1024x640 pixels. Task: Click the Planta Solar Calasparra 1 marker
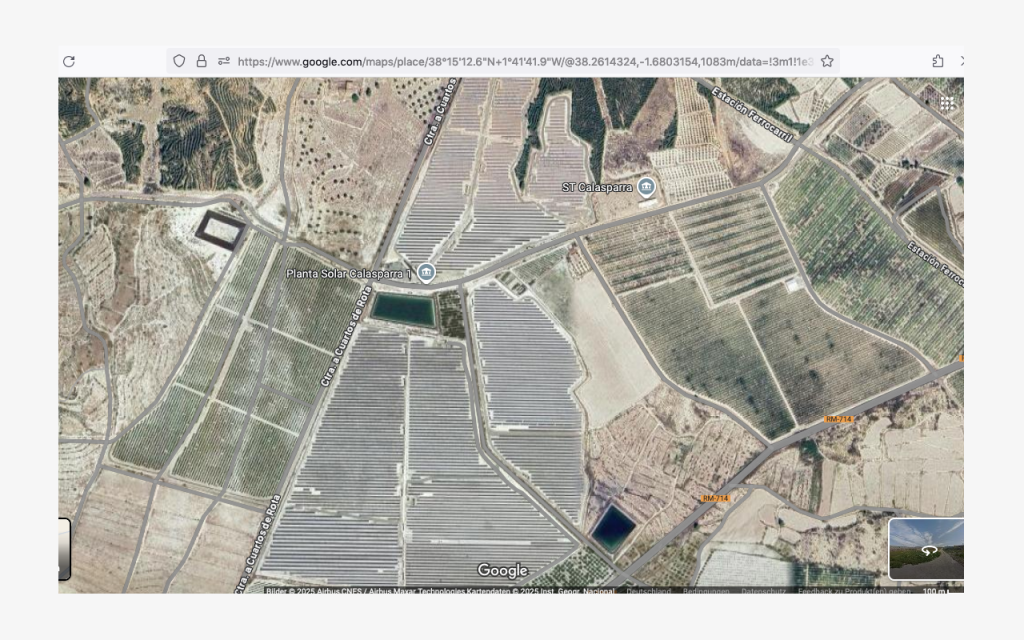(x=426, y=273)
